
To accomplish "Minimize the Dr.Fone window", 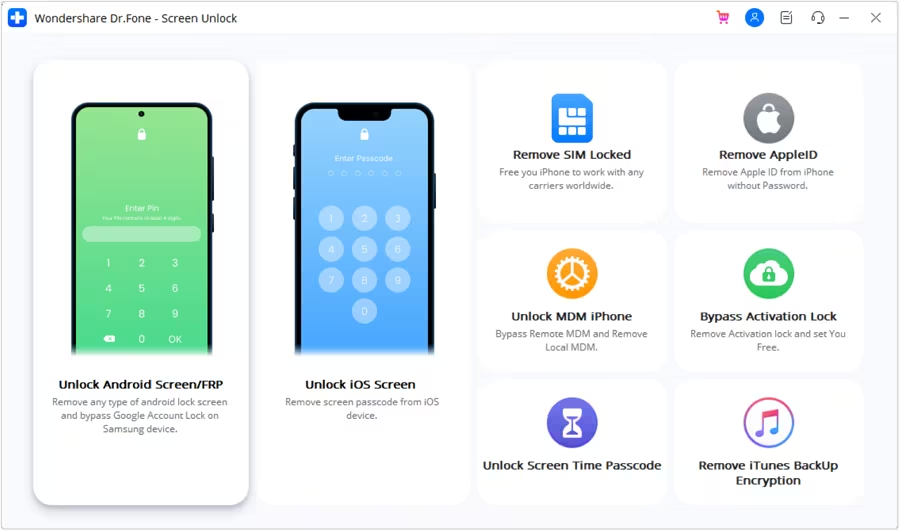I will 844,18.
